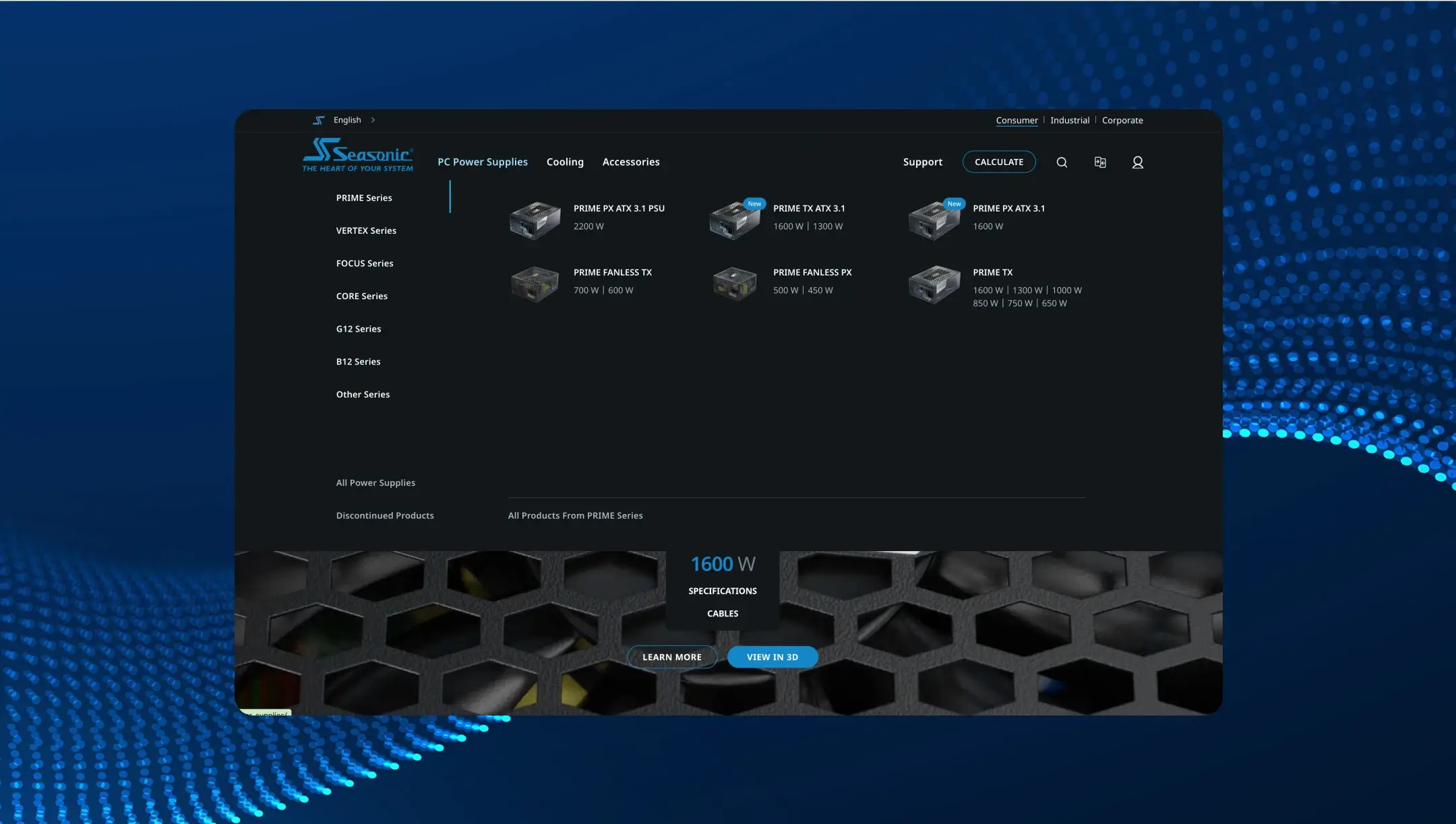This screenshot has width=1456, height=824.
Task: Click PRIME FANLESS TX product thumbnail
Action: click(535, 284)
